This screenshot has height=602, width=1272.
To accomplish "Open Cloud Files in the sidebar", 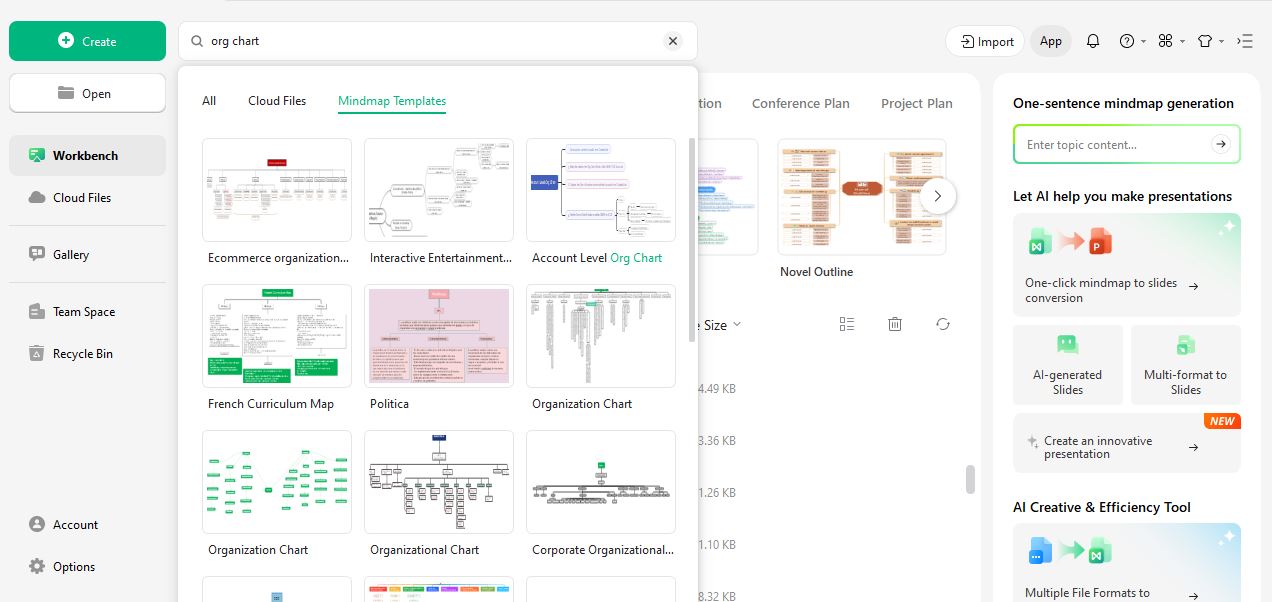I will pyautogui.click(x=87, y=197).
